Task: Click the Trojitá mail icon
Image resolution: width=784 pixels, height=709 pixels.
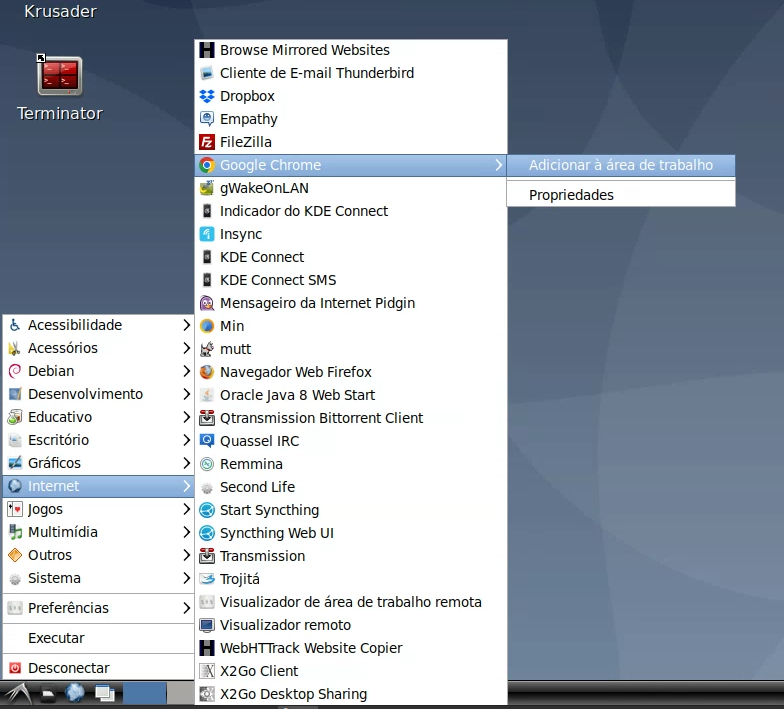Action: 206,579
